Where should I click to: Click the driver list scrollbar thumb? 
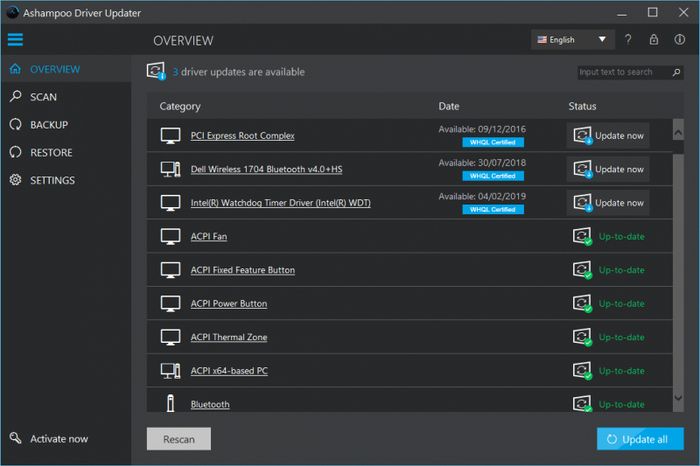pyautogui.click(x=678, y=272)
